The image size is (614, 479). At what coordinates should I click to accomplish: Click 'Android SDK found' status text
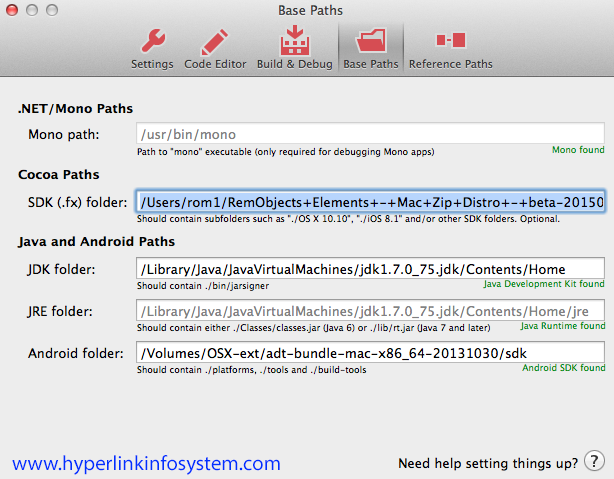[x=563, y=368]
